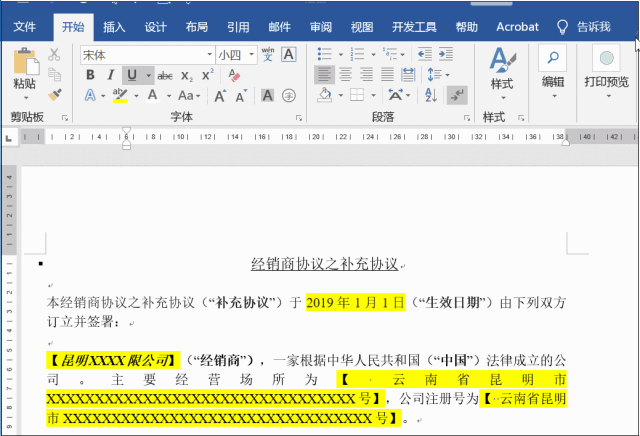The width and height of the screenshot is (640, 436).
Task: Click the Asian layout icon
Action: coord(395,96)
